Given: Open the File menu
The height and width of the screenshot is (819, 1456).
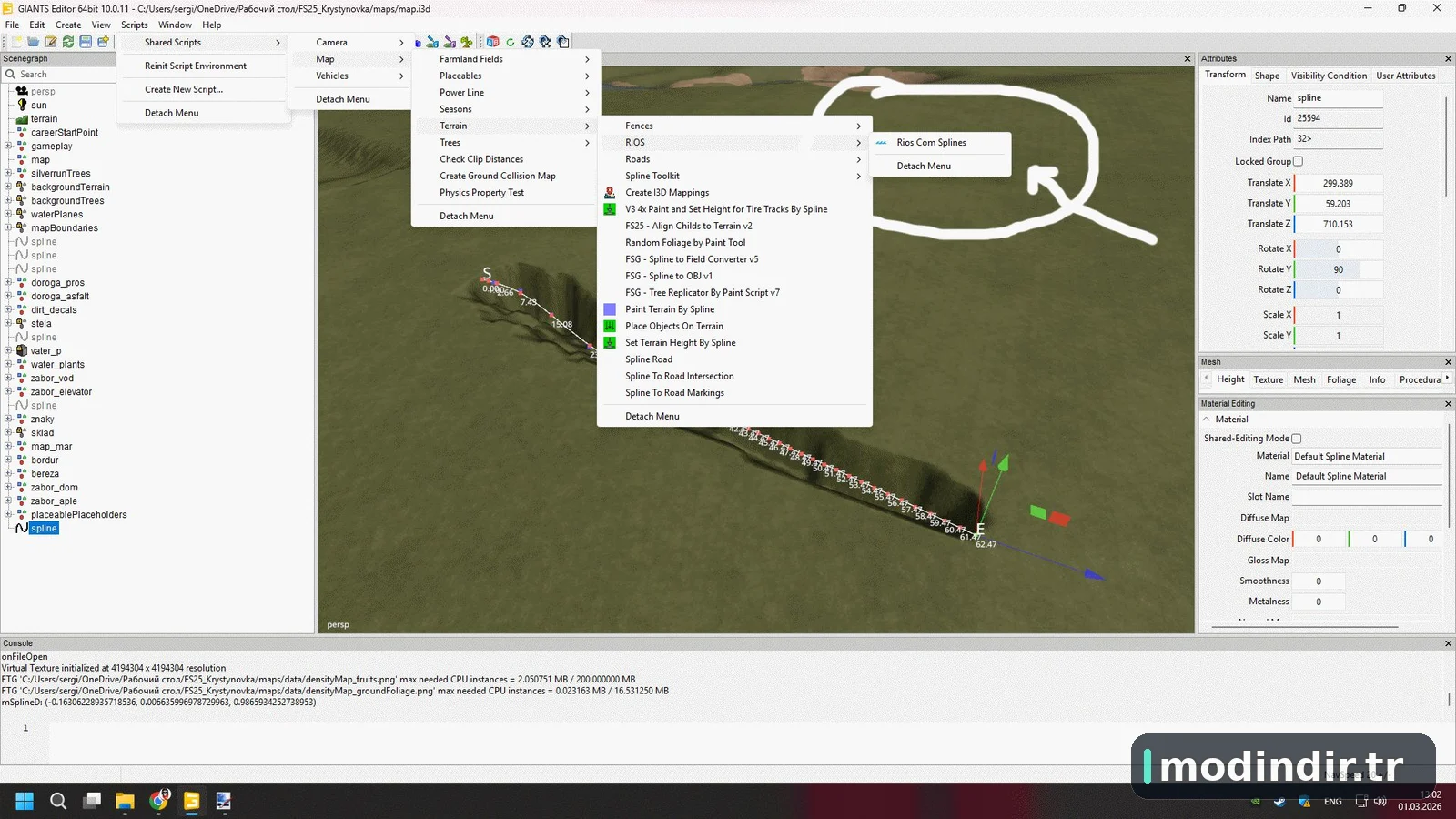Looking at the screenshot, I should [12, 25].
